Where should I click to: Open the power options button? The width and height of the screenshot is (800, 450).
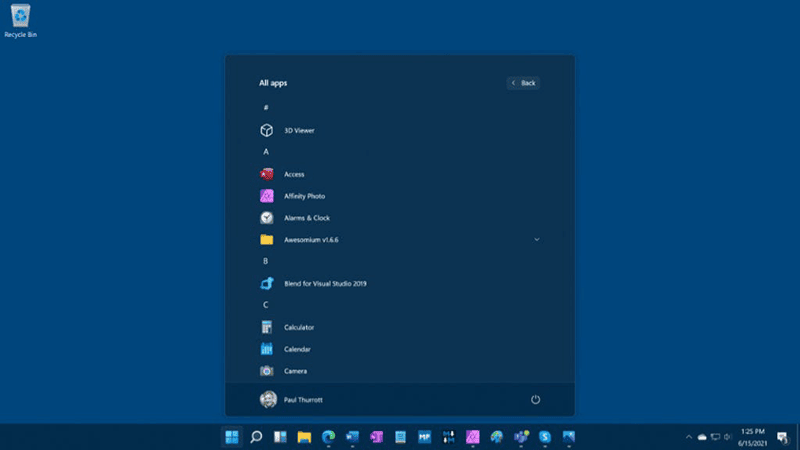pyautogui.click(x=535, y=399)
